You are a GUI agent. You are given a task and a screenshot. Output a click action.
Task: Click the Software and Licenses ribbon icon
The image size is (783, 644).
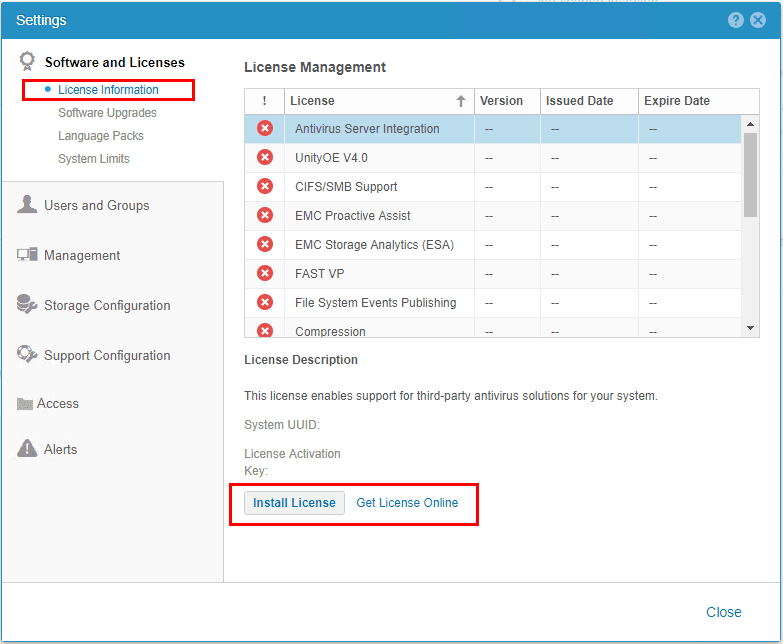point(28,62)
